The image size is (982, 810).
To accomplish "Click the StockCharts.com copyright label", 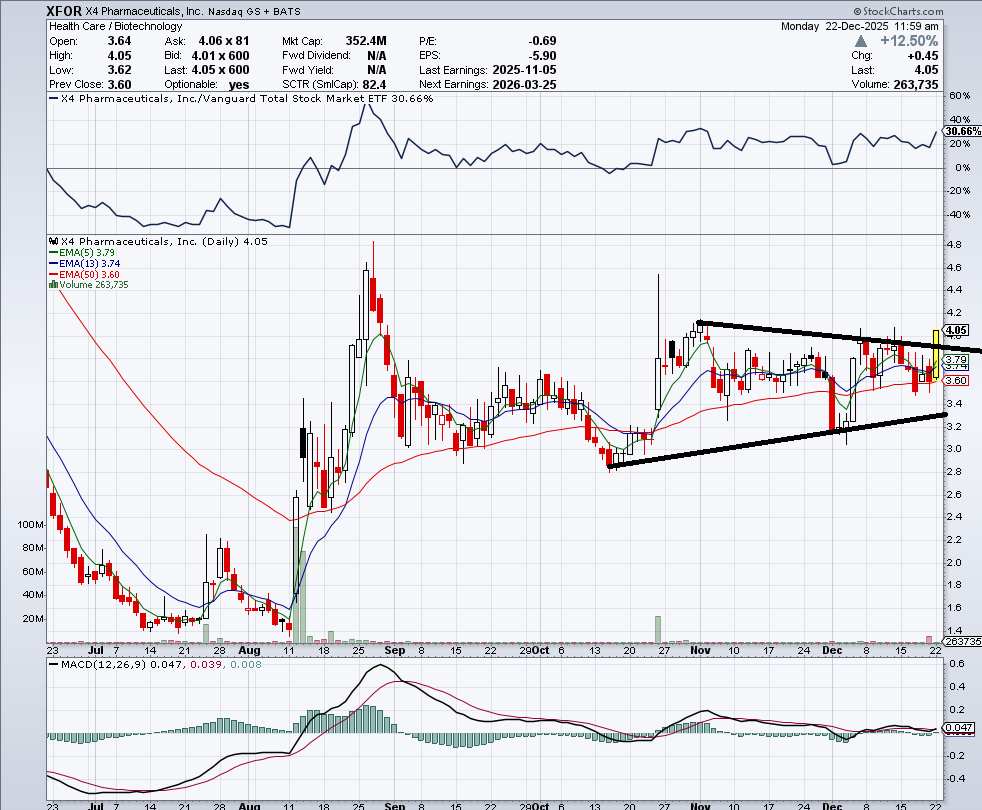I will click(897, 11).
